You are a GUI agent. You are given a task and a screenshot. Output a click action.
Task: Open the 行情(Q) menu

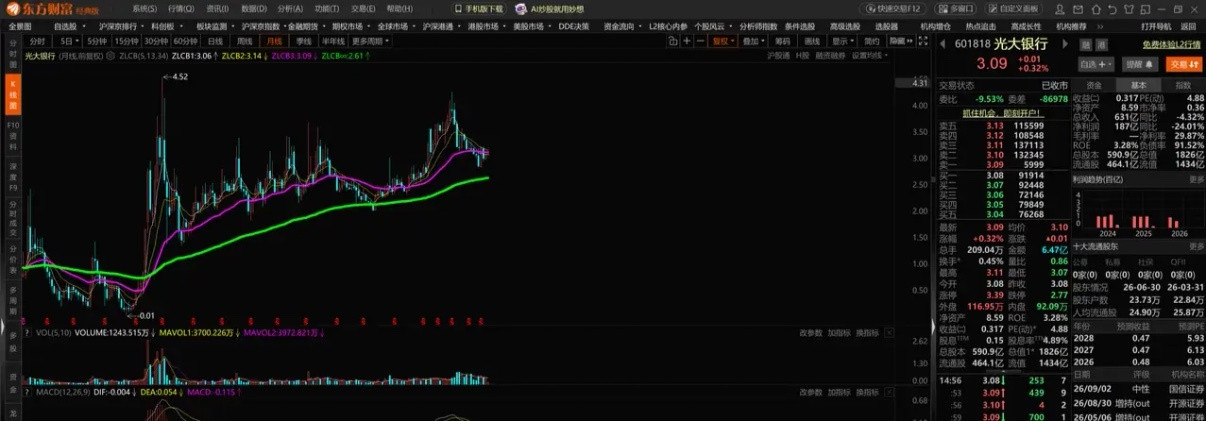tap(181, 8)
